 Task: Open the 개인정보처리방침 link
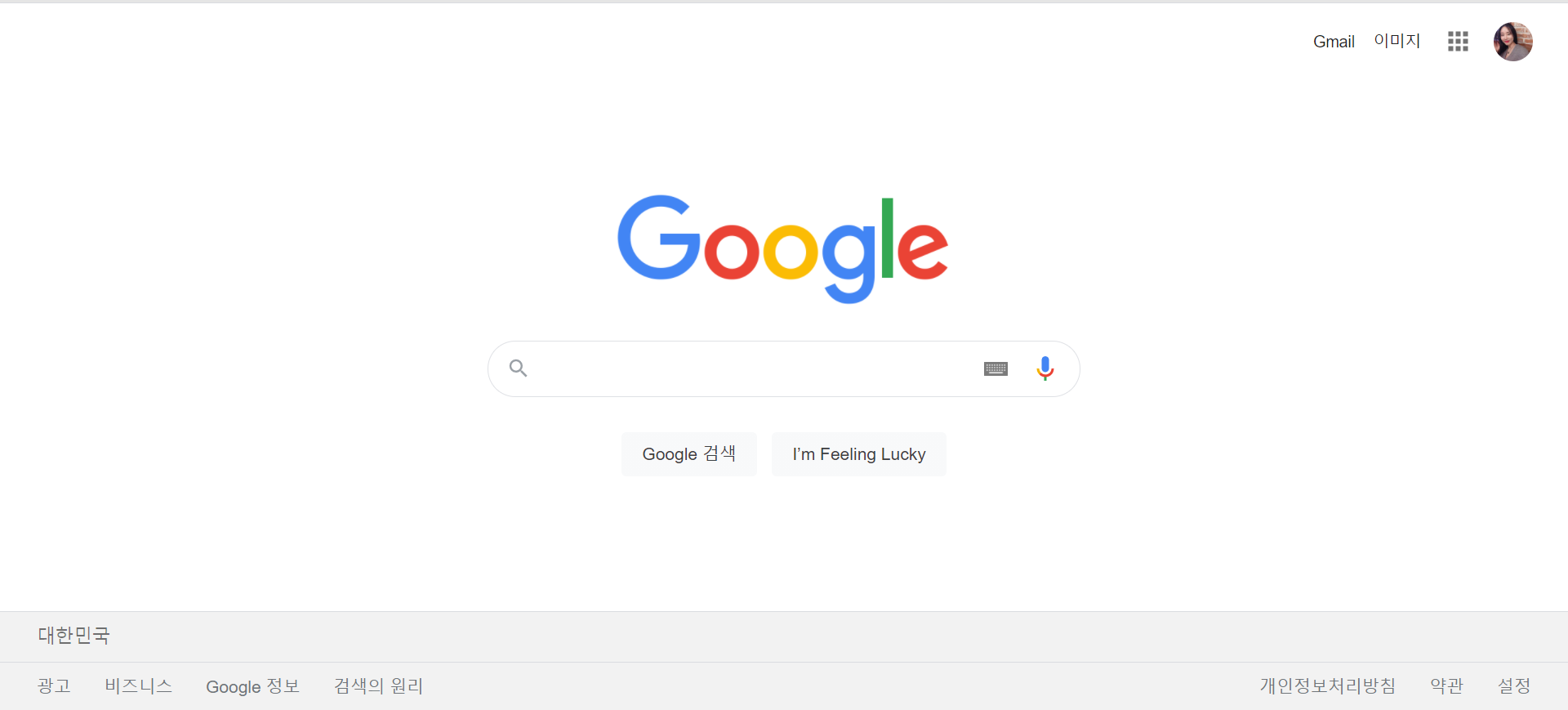(x=1328, y=686)
